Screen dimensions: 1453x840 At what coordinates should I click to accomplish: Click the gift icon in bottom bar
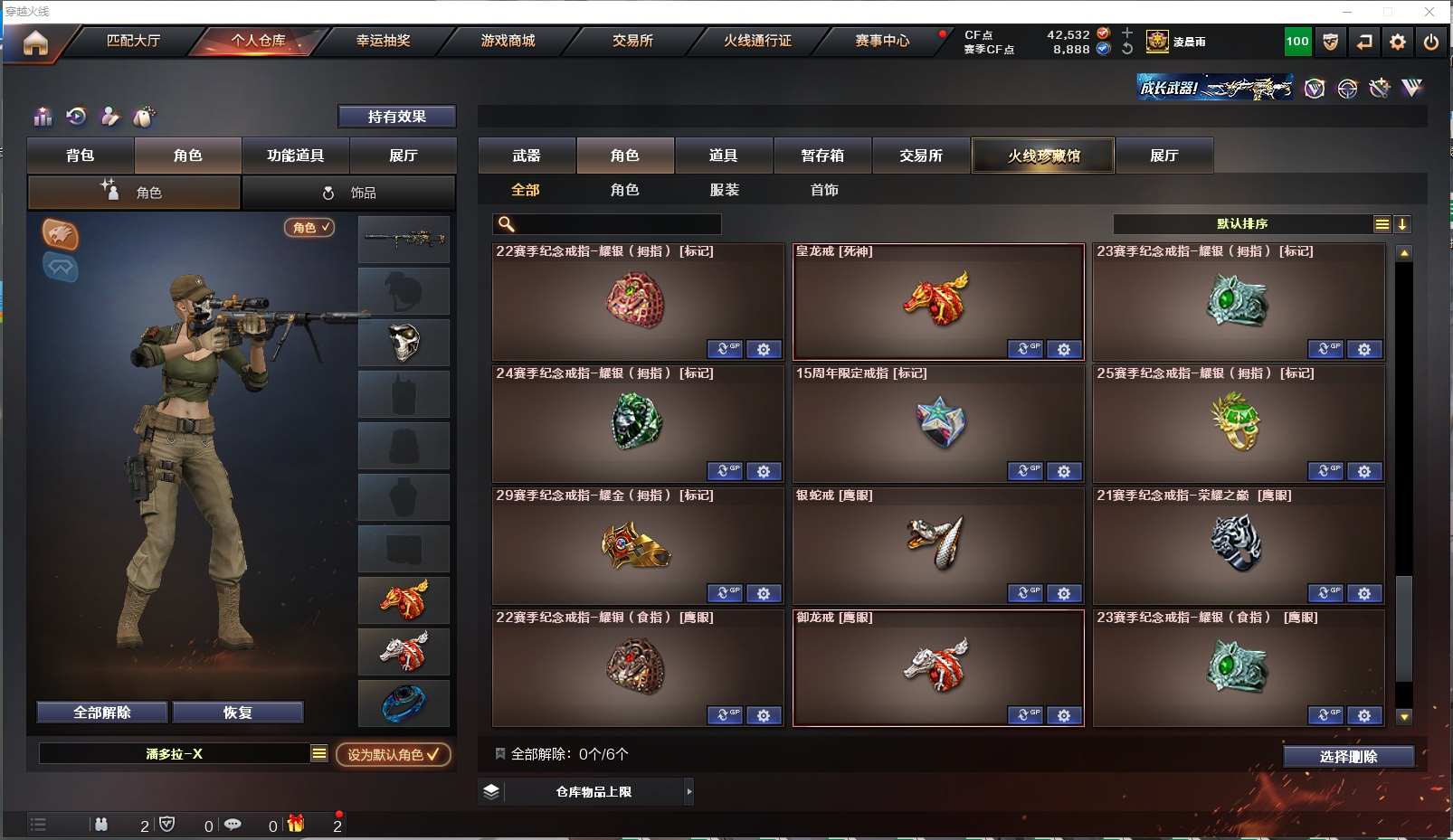(x=296, y=824)
